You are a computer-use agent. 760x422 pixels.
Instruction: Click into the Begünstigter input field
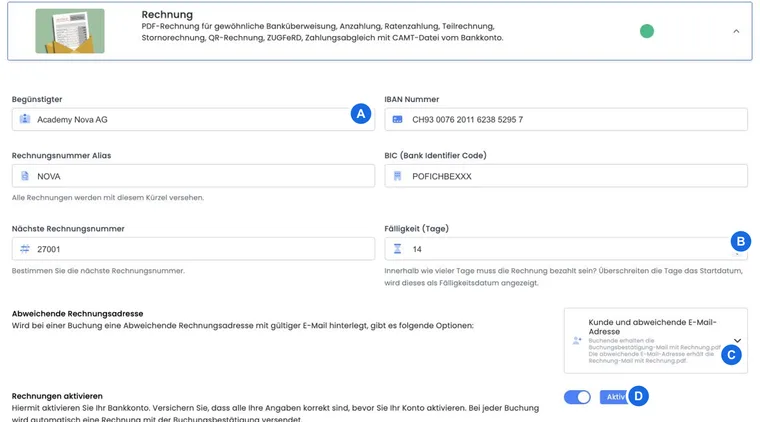coord(193,119)
